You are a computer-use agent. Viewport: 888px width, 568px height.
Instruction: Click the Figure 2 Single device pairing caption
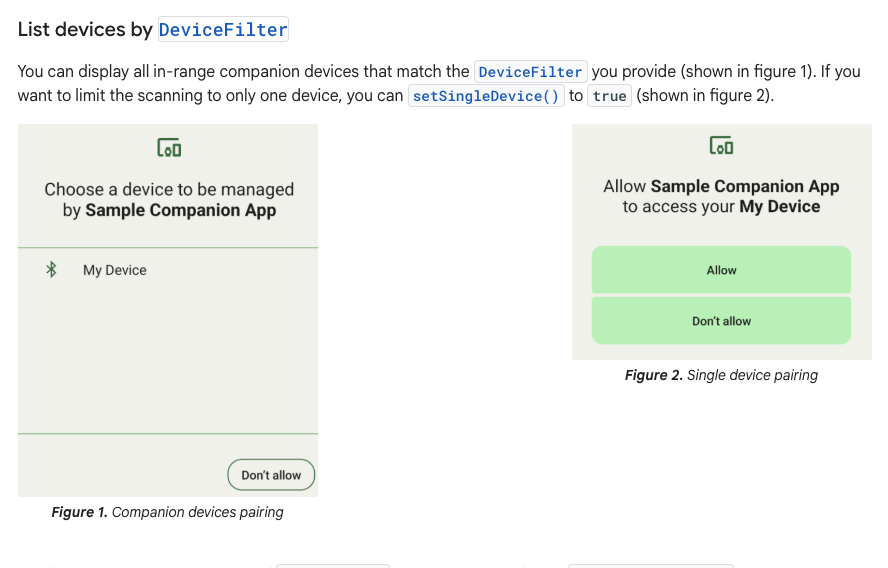pos(721,375)
